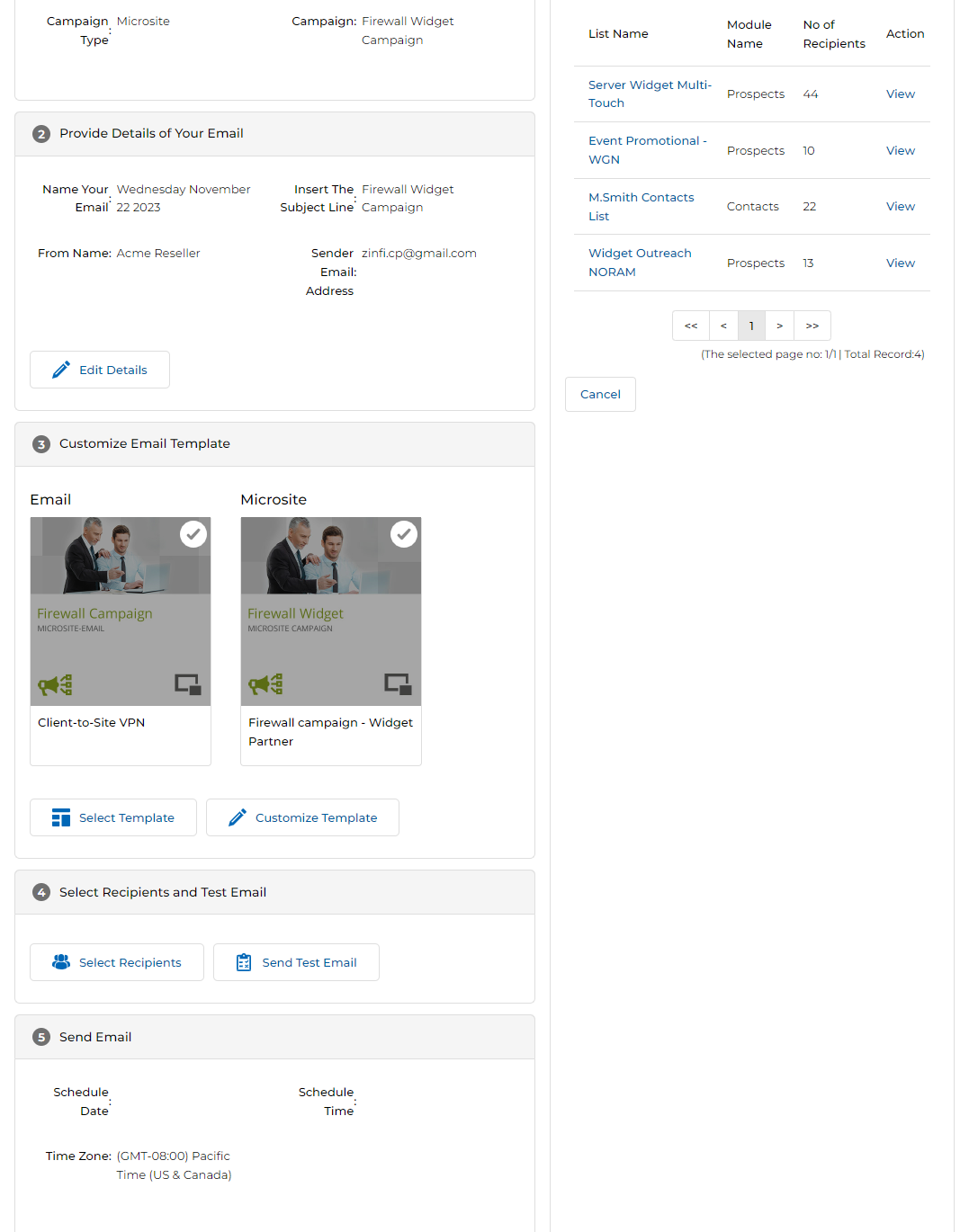Click the pencil icon in Edit Details
Image resolution: width=969 pixels, height=1232 pixels.
pyautogui.click(x=61, y=370)
